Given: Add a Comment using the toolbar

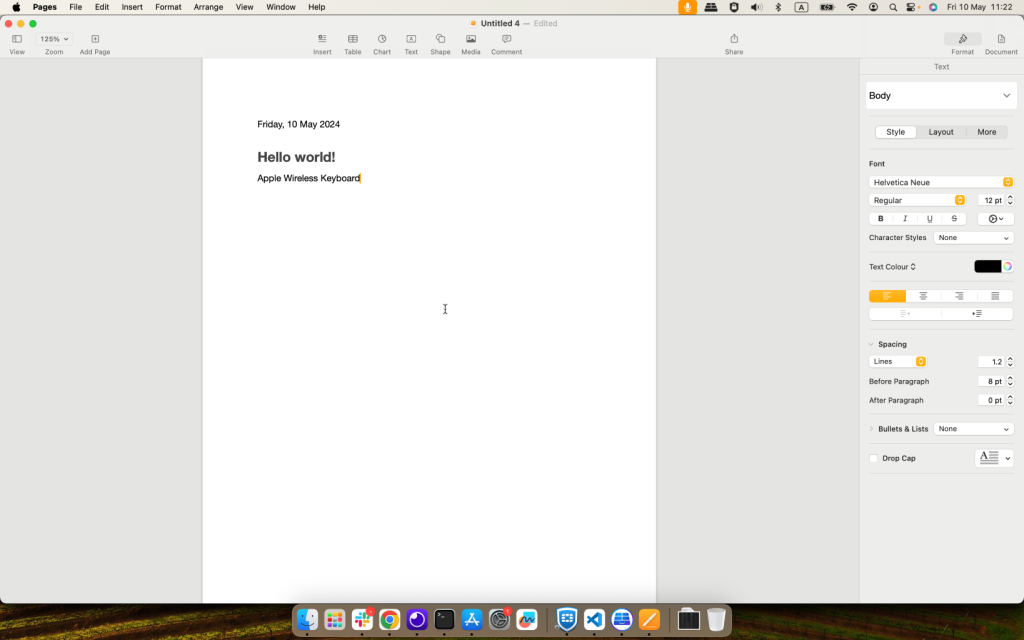Looking at the screenshot, I should point(506,40).
